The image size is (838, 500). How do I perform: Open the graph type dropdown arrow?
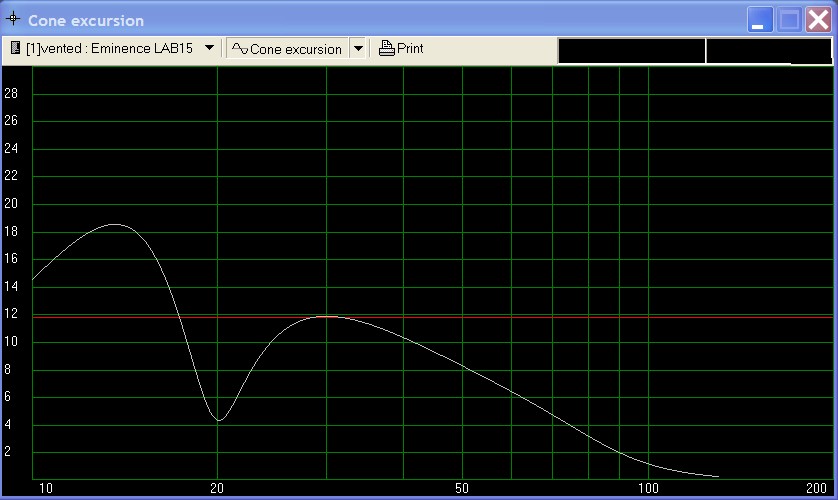point(357,49)
